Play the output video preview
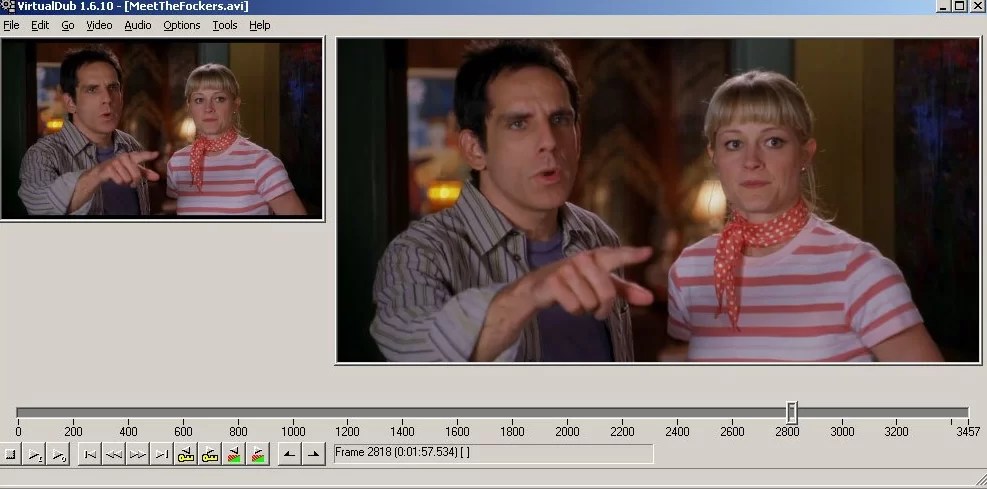Image resolution: width=987 pixels, height=489 pixels. point(58,454)
